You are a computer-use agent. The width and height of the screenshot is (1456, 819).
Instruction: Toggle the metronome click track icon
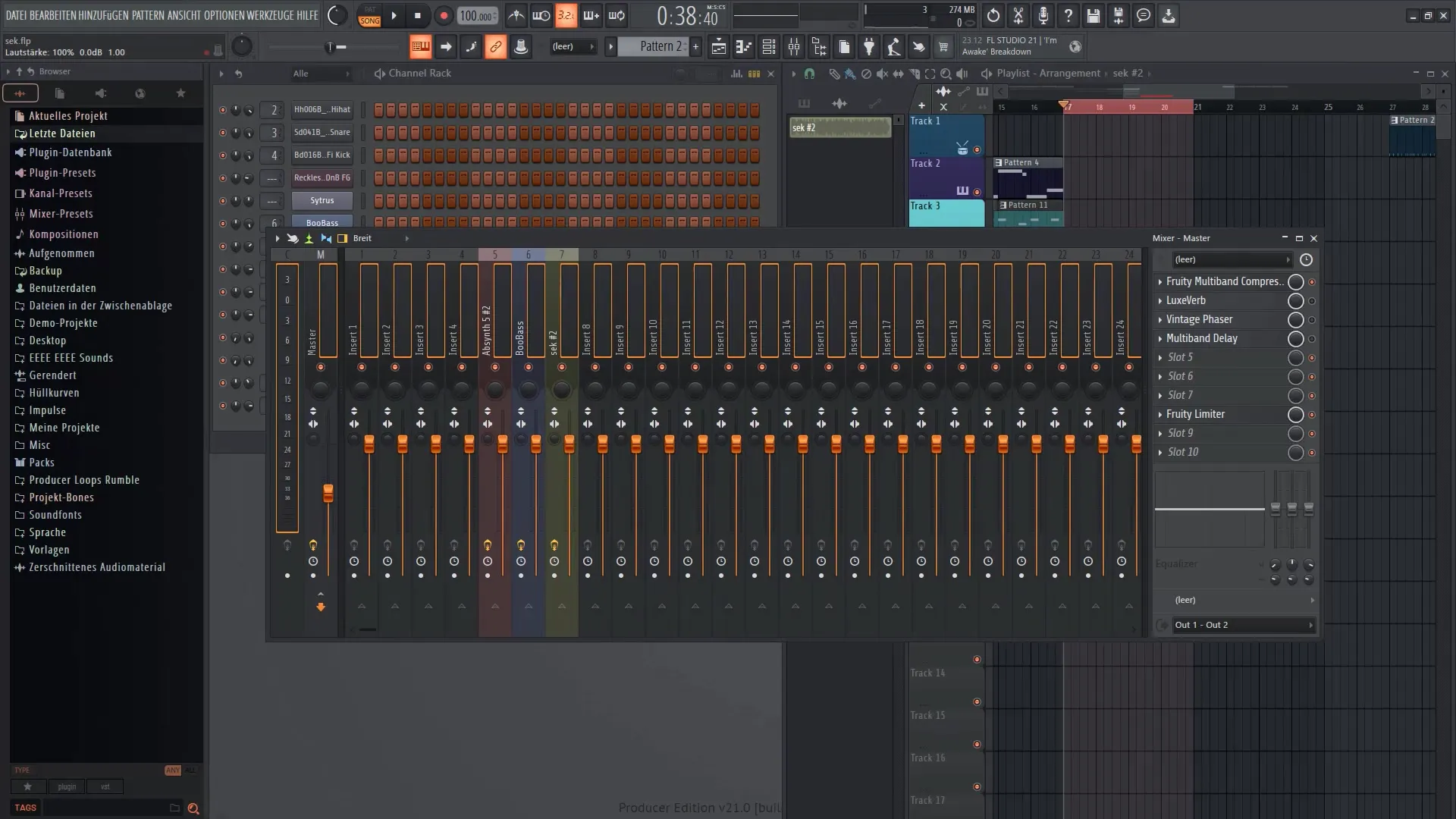point(516,15)
